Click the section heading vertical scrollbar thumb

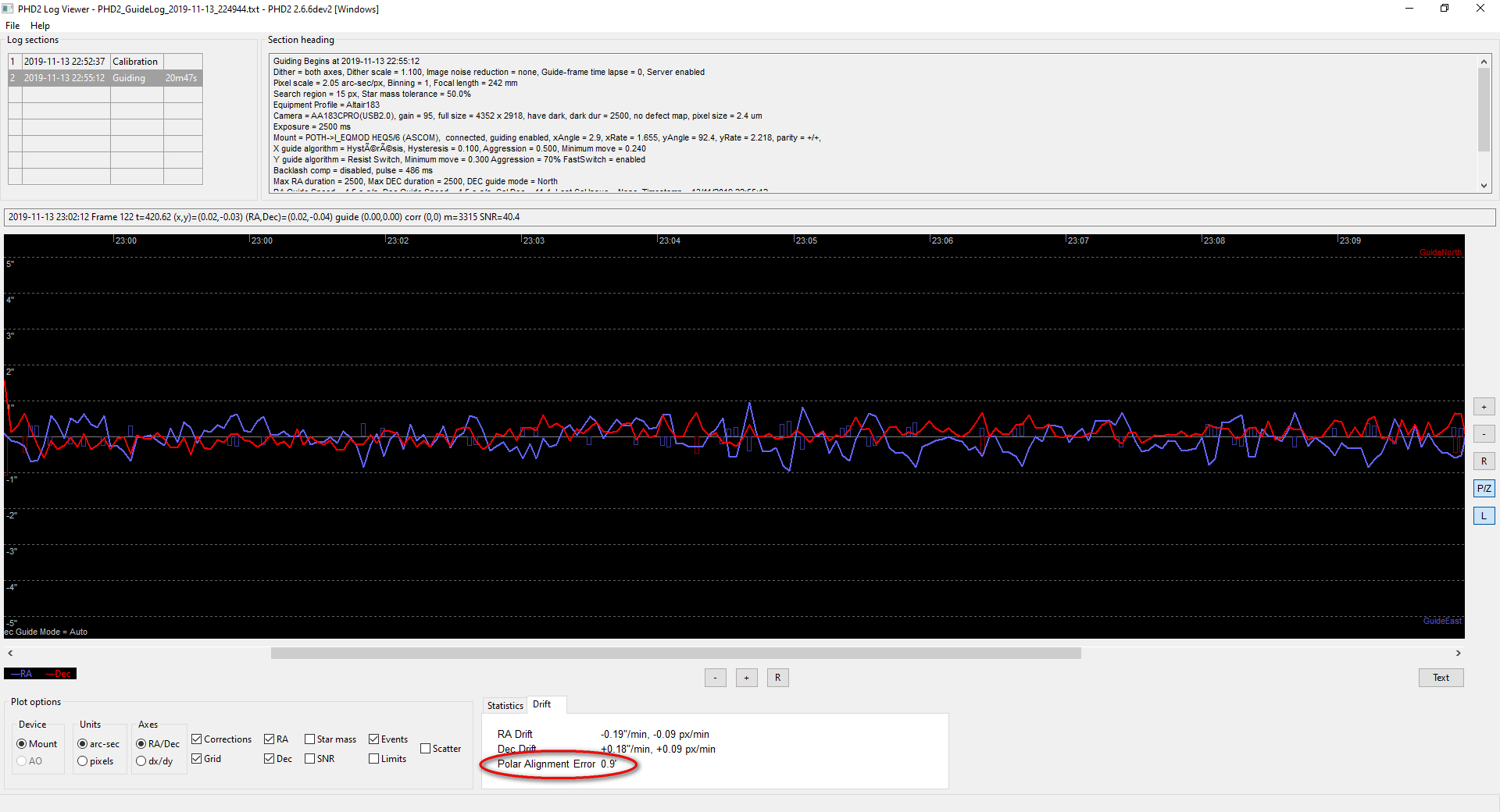pos(1484,109)
